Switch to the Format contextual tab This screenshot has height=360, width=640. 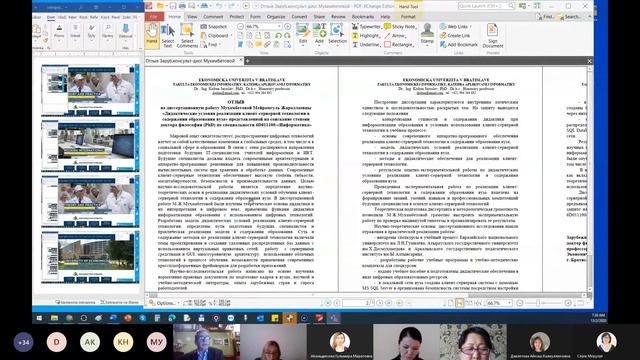(408, 17)
